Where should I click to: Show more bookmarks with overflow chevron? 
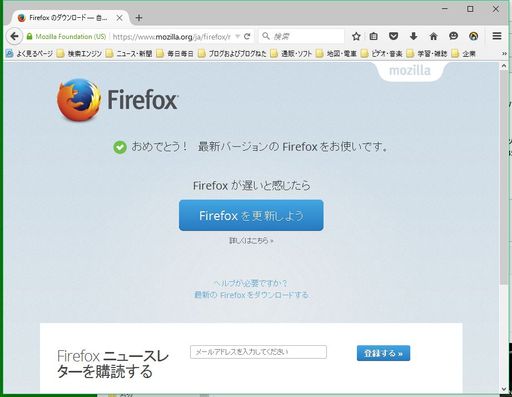[x=504, y=54]
